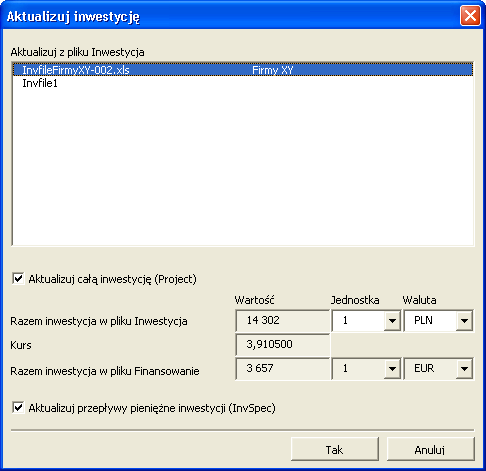Image resolution: width=486 pixels, height=471 pixels.
Task: Close the Aktualizuj inwestycję dialog
Action: tap(470, 16)
